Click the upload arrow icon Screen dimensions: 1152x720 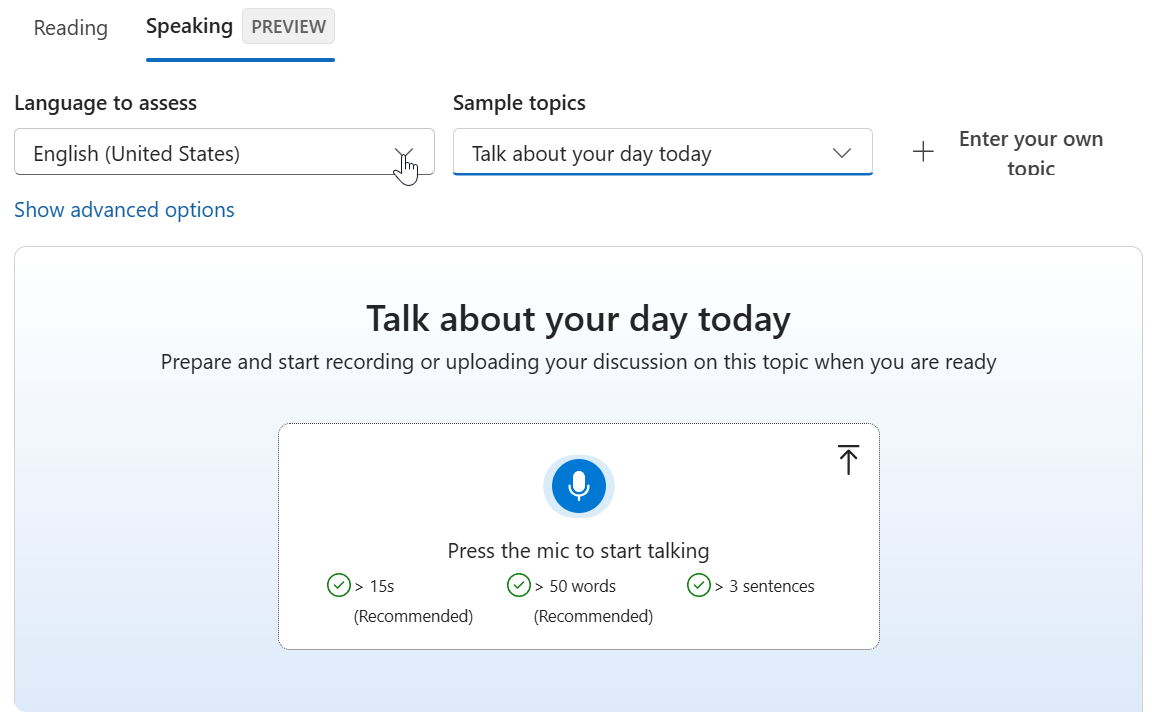tap(848, 459)
